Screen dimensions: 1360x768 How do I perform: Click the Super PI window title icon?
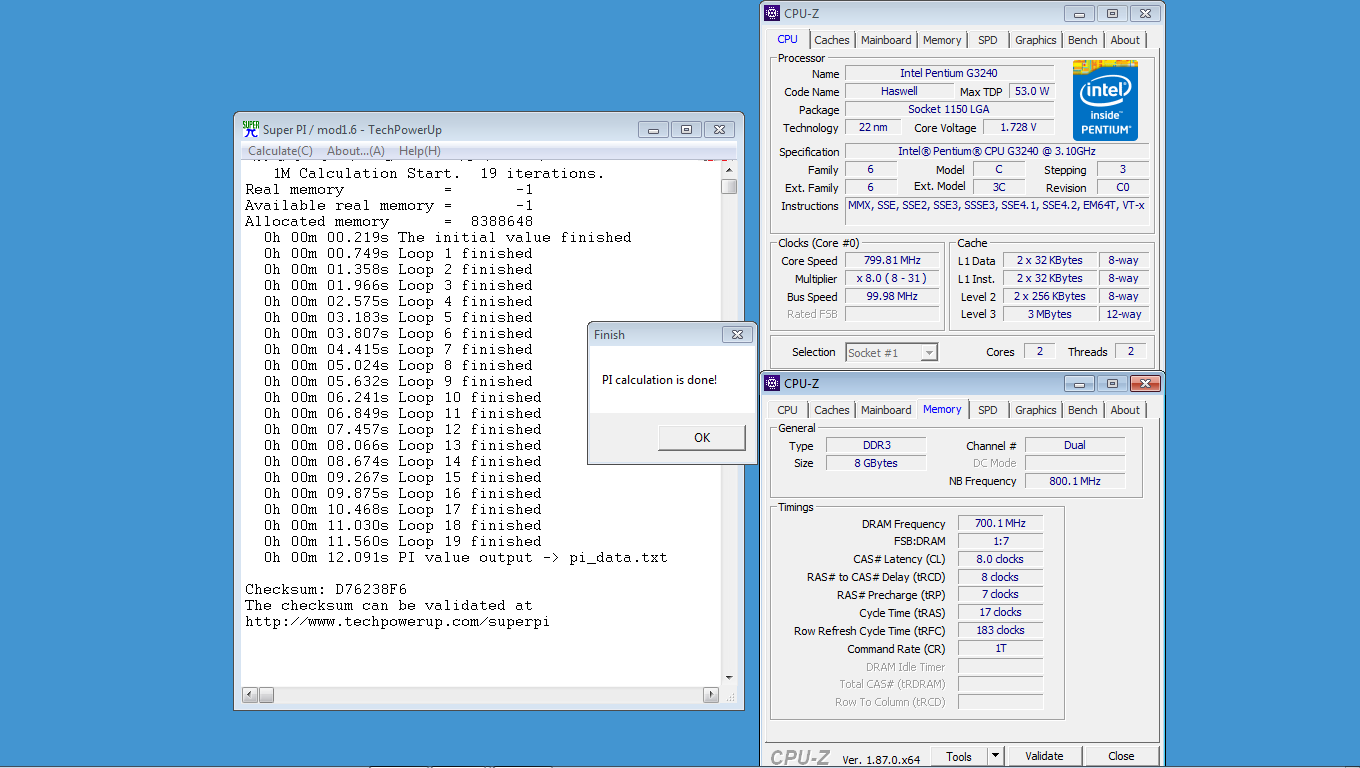(x=251, y=129)
